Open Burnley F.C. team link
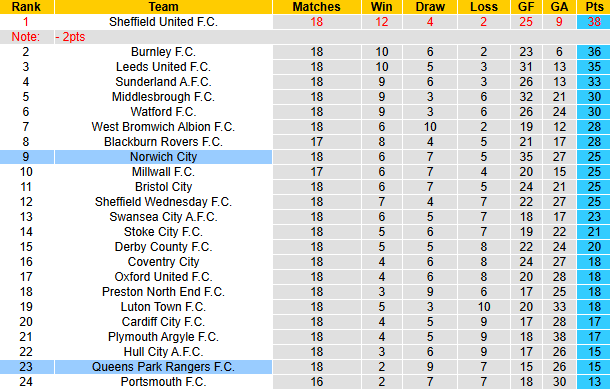The height and width of the screenshot is (390, 610). pos(163,52)
